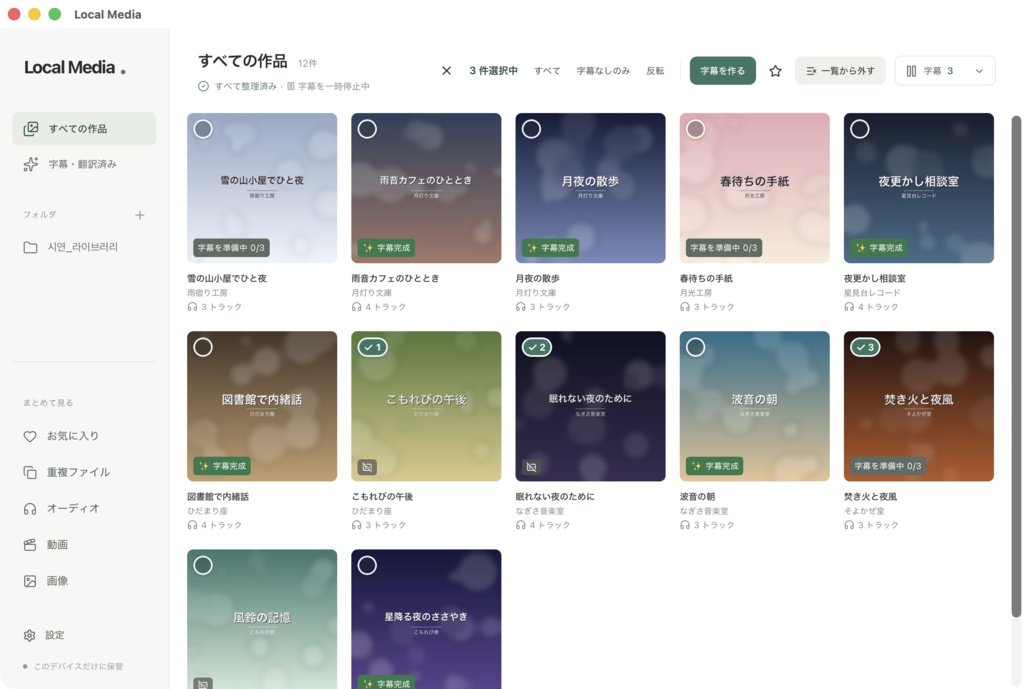Click the check circle status icon under title
This screenshot has height=689, width=1024.
(x=203, y=86)
